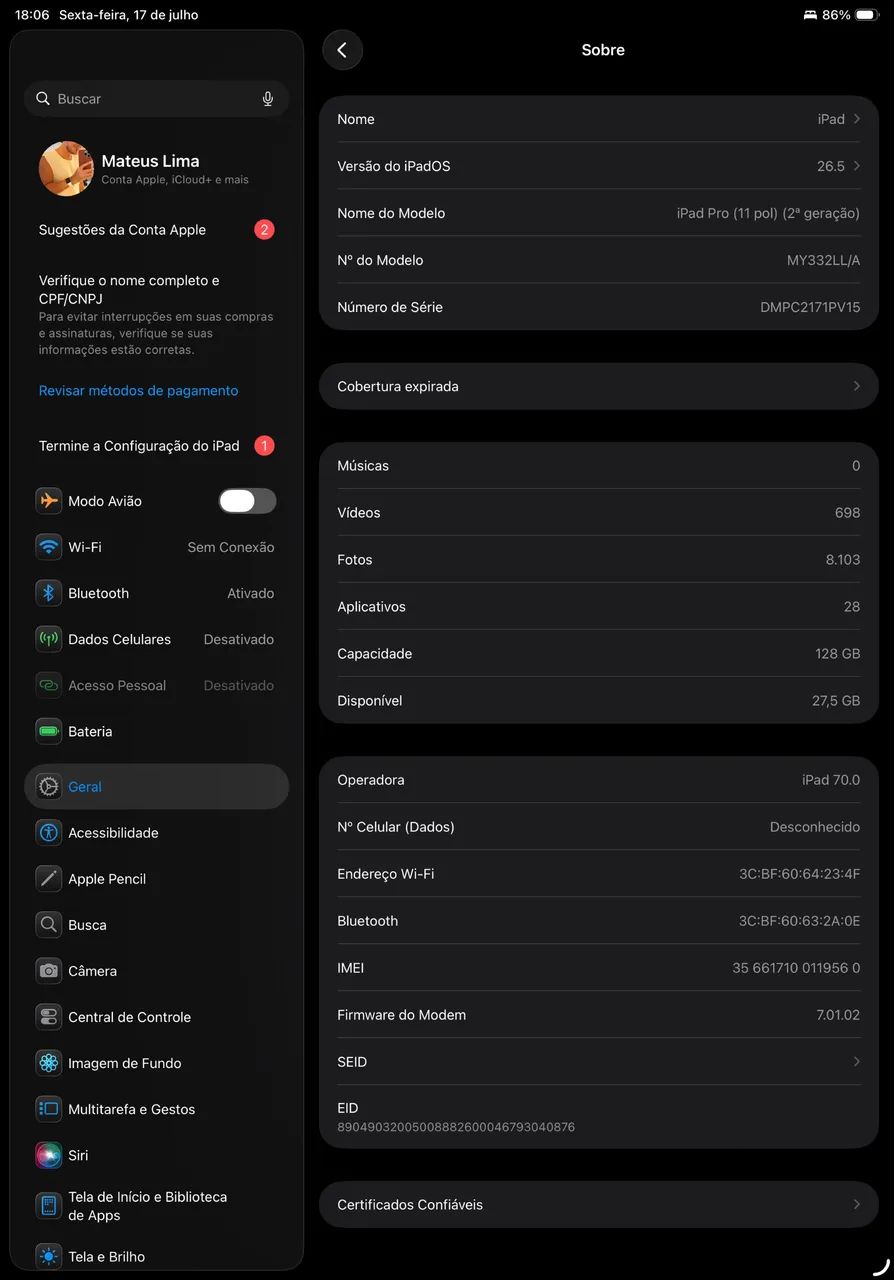Image resolution: width=894 pixels, height=1280 pixels.
Task: Open Termine a Configuração do iPad
Action: (156, 446)
